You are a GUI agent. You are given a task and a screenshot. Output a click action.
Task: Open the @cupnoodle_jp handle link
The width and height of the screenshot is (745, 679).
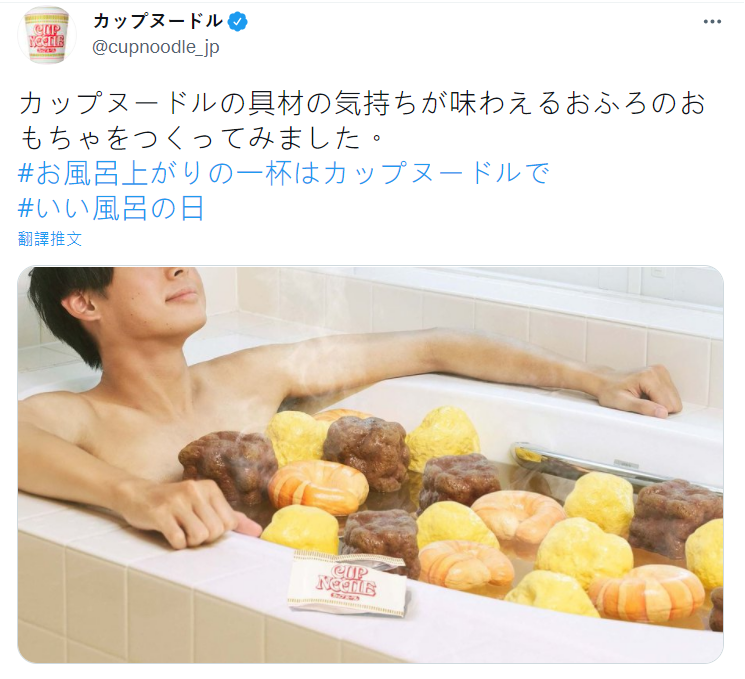[156, 47]
